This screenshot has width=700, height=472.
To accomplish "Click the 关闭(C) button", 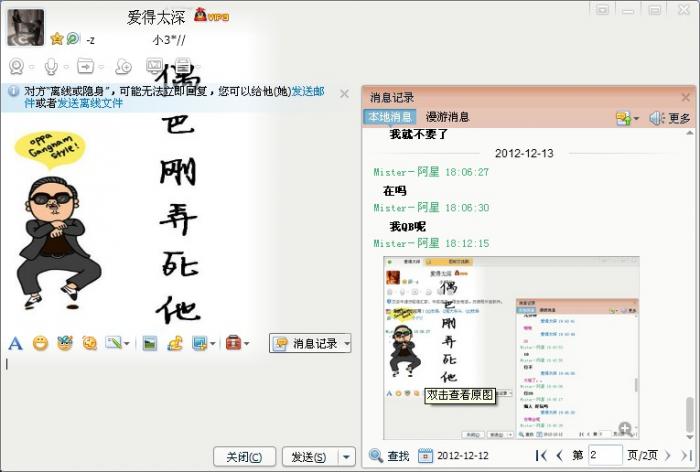I will pyautogui.click(x=244, y=457).
